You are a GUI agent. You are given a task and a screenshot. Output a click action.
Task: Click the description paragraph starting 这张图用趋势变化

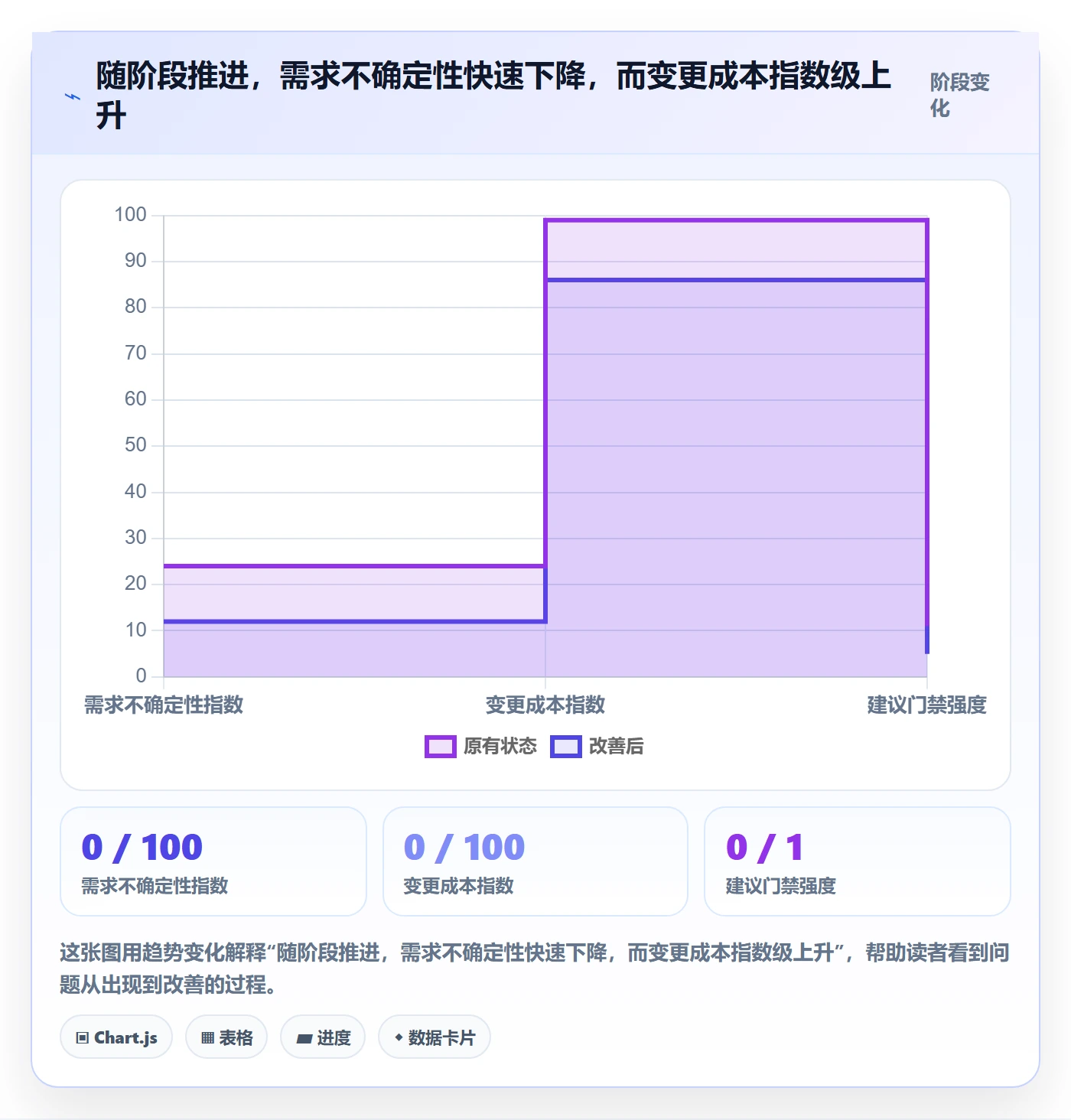pyautogui.click(x=535, y=969)
